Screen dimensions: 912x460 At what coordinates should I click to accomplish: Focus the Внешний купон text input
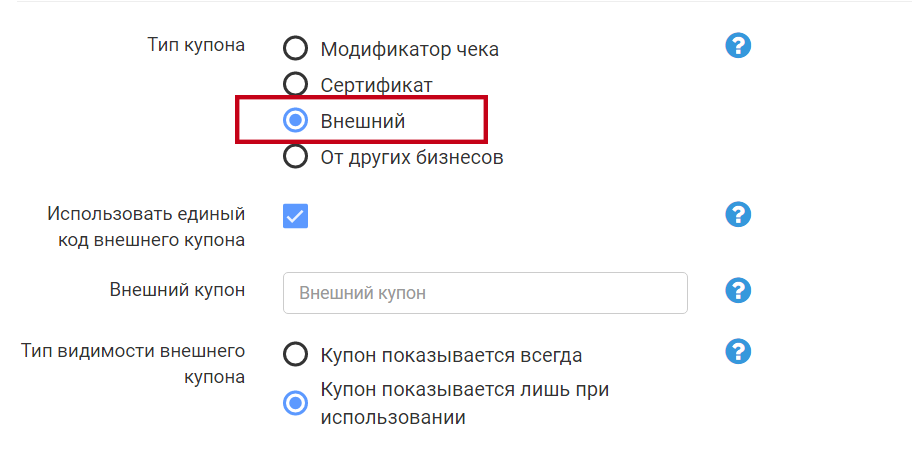click(x=485, y=293)
